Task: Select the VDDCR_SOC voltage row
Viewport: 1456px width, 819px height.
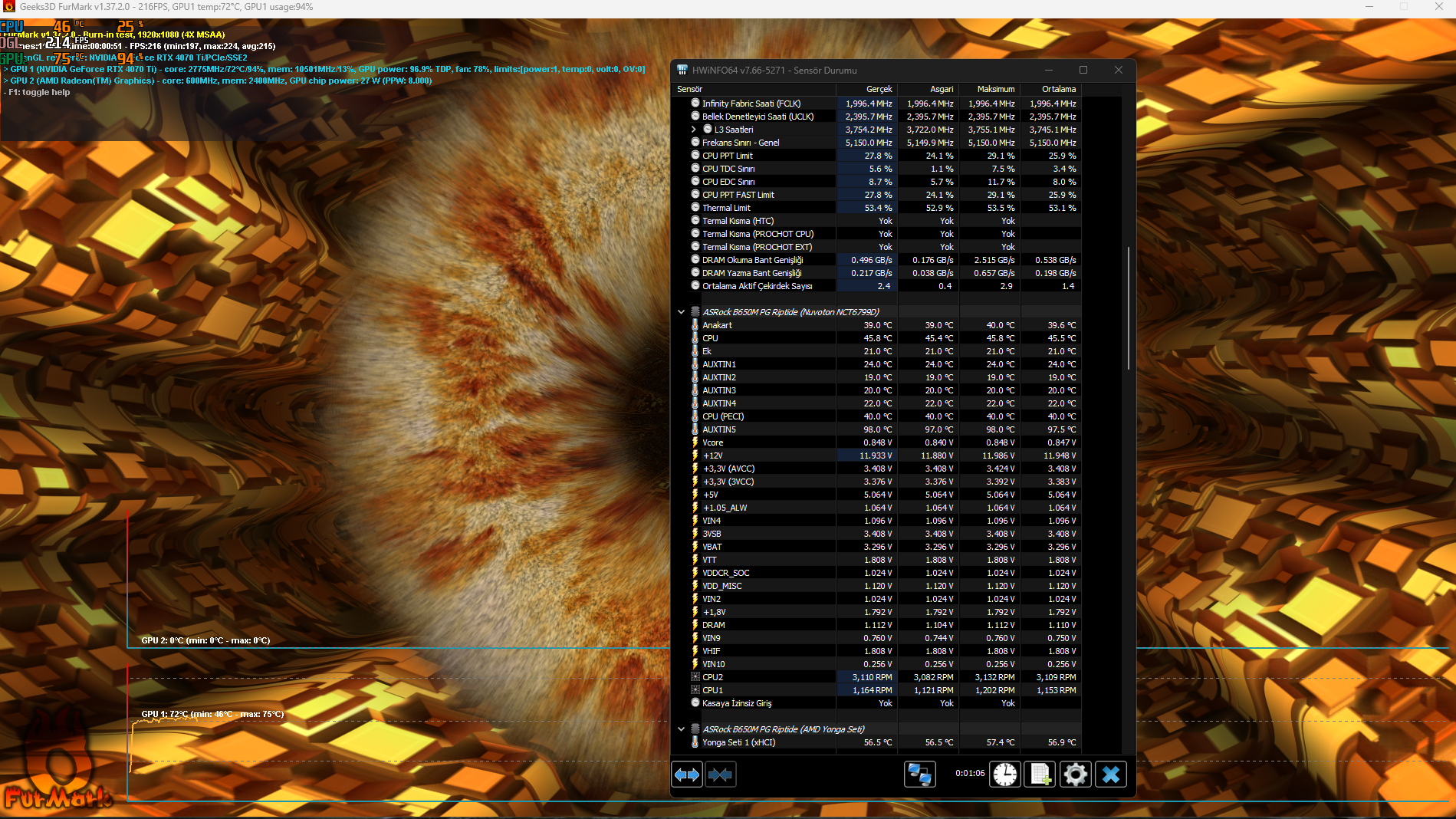Action: pos(876,573)
